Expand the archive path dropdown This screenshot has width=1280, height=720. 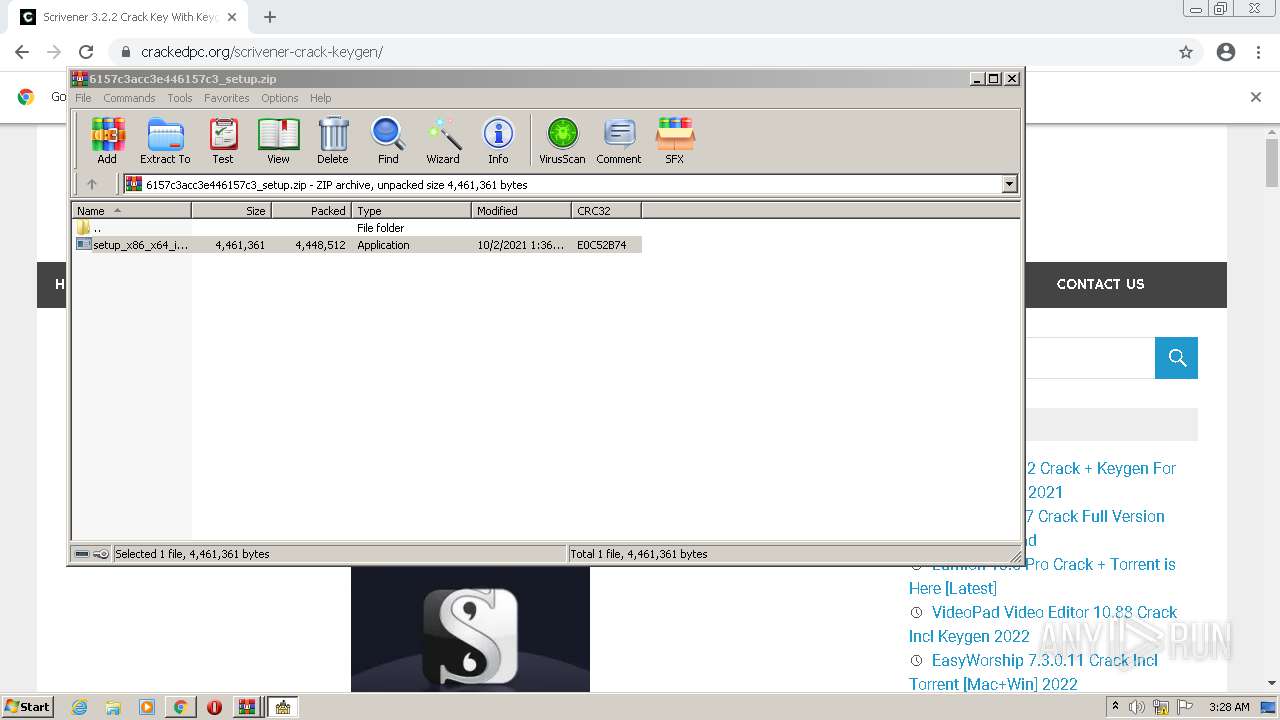pos(1009,184)
